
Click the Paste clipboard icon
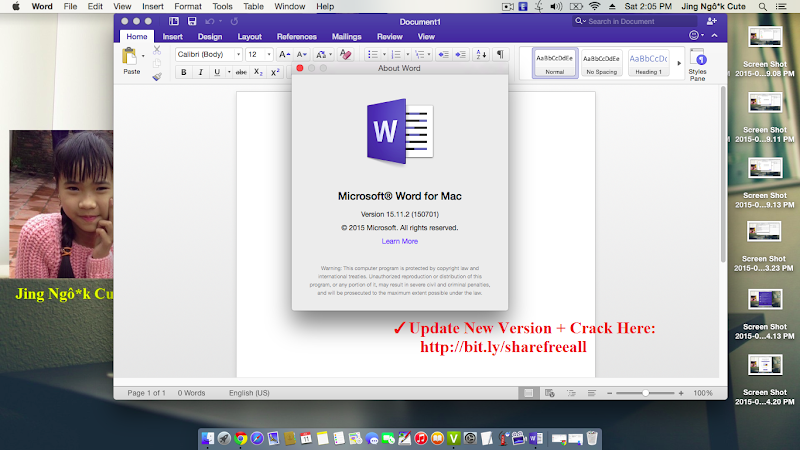pyautogui.click(x=130, y=56)
